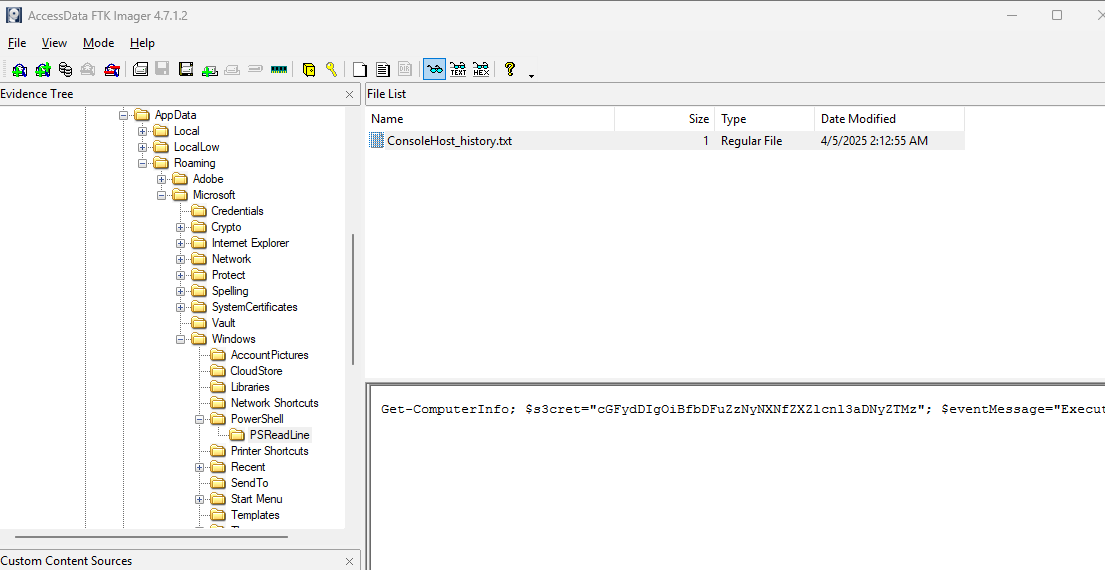Click the FTK Imager title bar app icon
1105x570 pixels.
pos(13,15)
